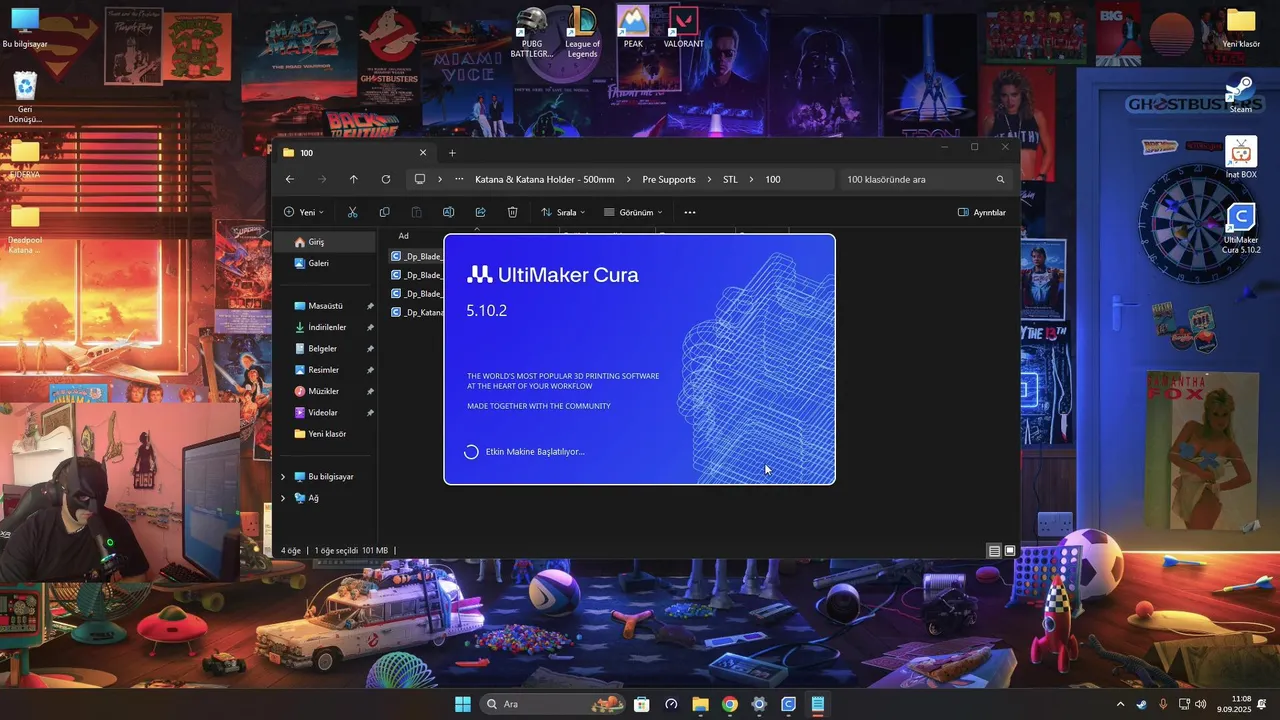
Task: Open See more options ellipsis in toolbar
Action: click(690, 212)
